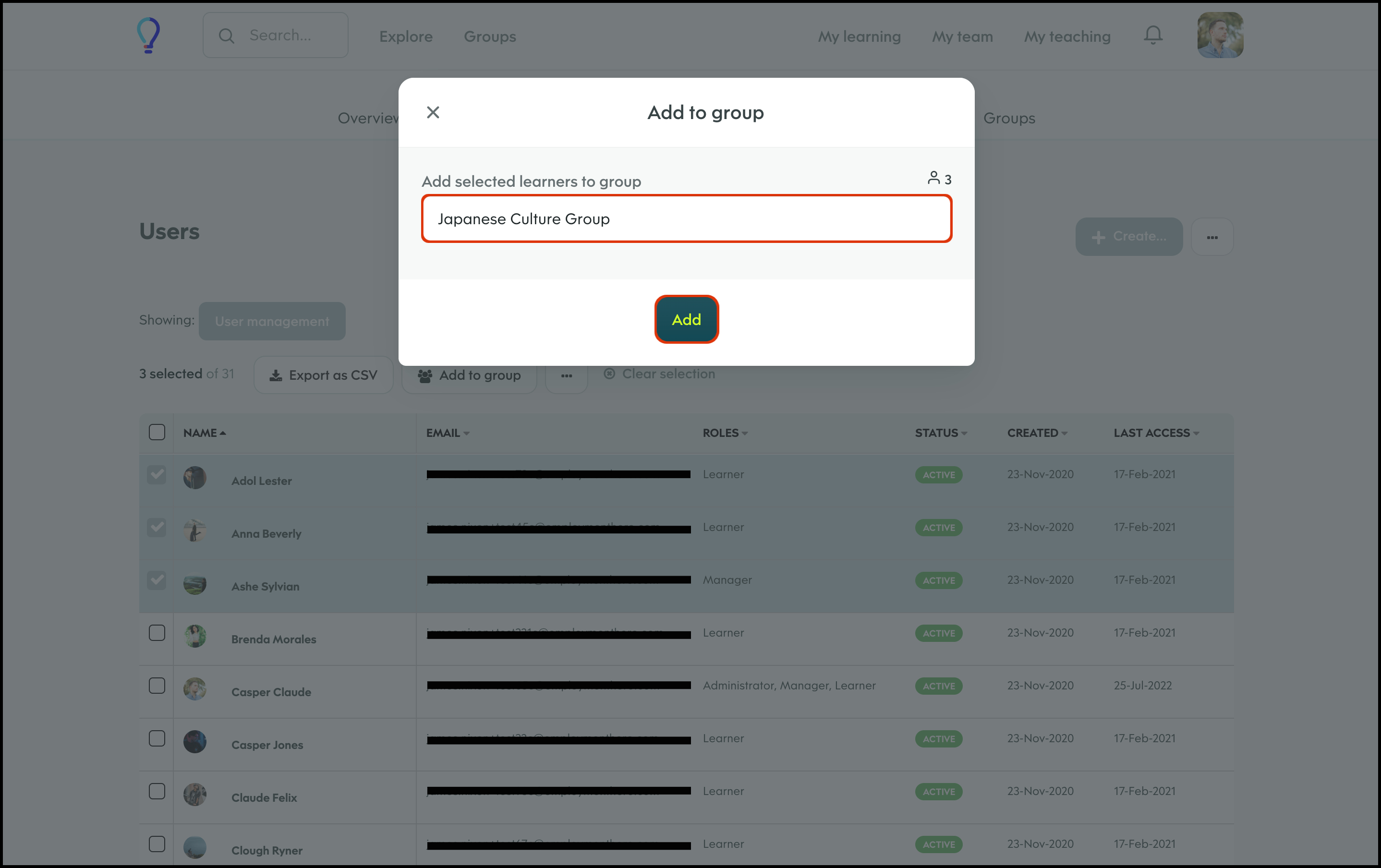The height and width of the screenshot is (868, 1381).
Task: Focus the Search input box
Action: pyautogui.click(x=275, y=35)
